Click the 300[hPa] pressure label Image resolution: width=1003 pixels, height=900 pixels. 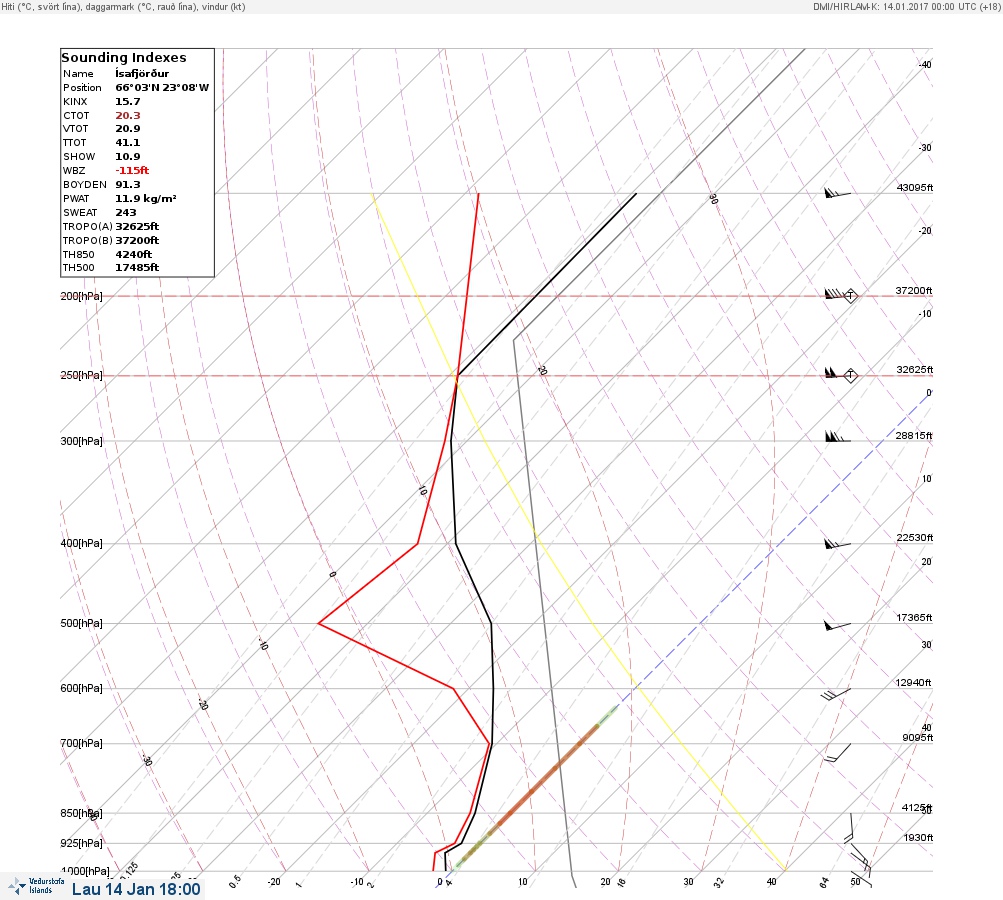click(81, 441)
